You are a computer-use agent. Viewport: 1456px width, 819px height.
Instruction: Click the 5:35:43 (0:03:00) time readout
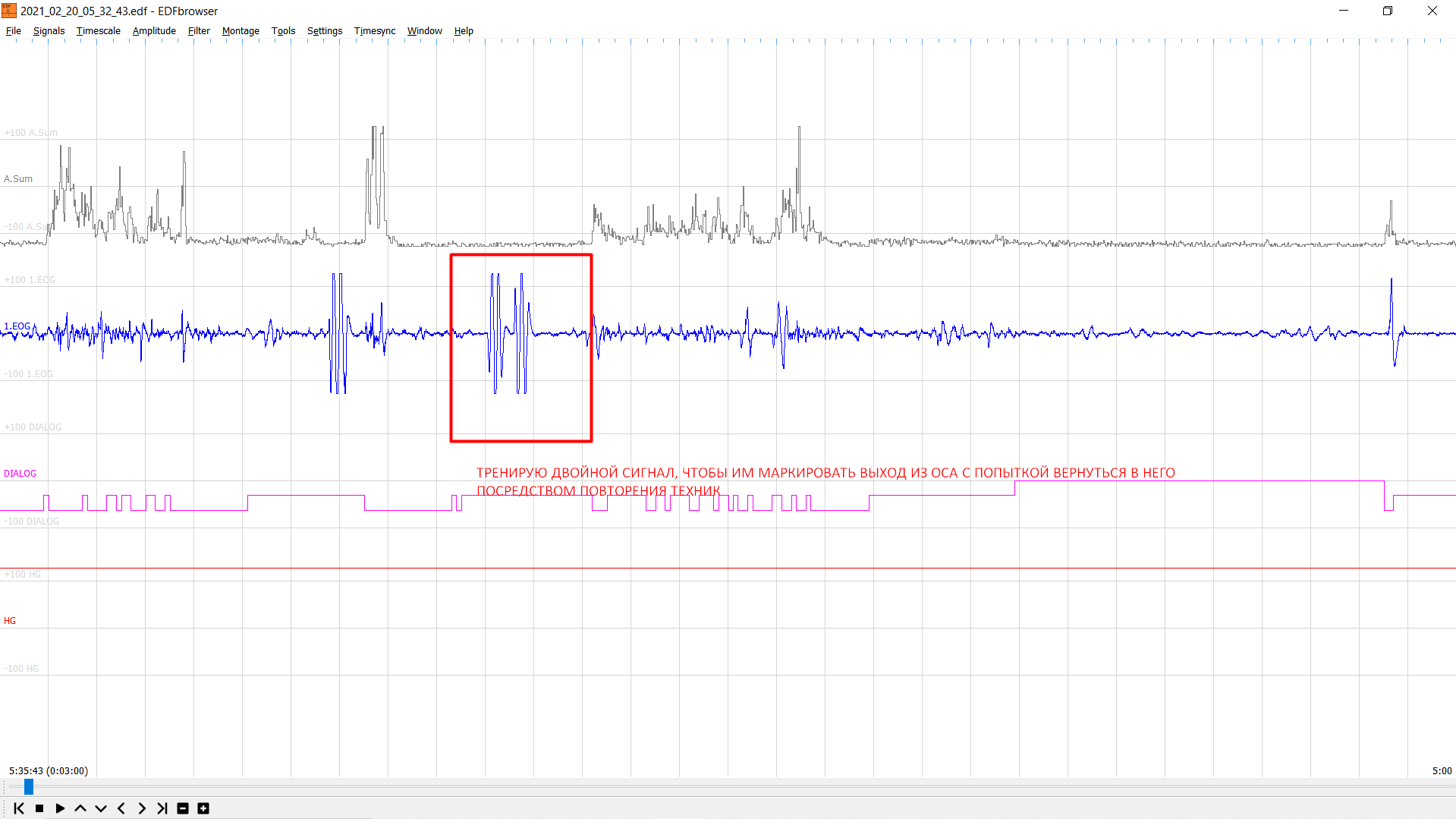click(49, 770)
